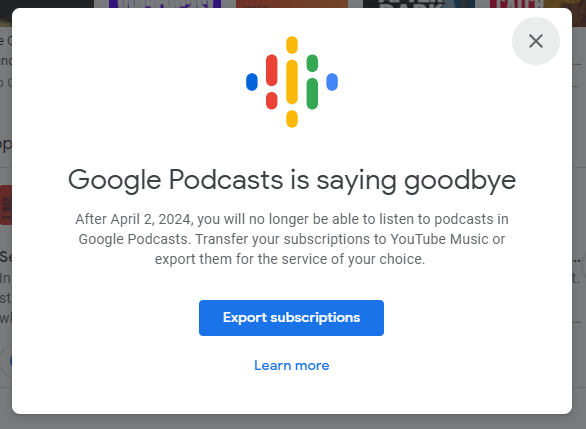This screenshot has height=429, width=586.
Task: Click the Google Podcasts logo icon
Action: [x=292, y=82]
